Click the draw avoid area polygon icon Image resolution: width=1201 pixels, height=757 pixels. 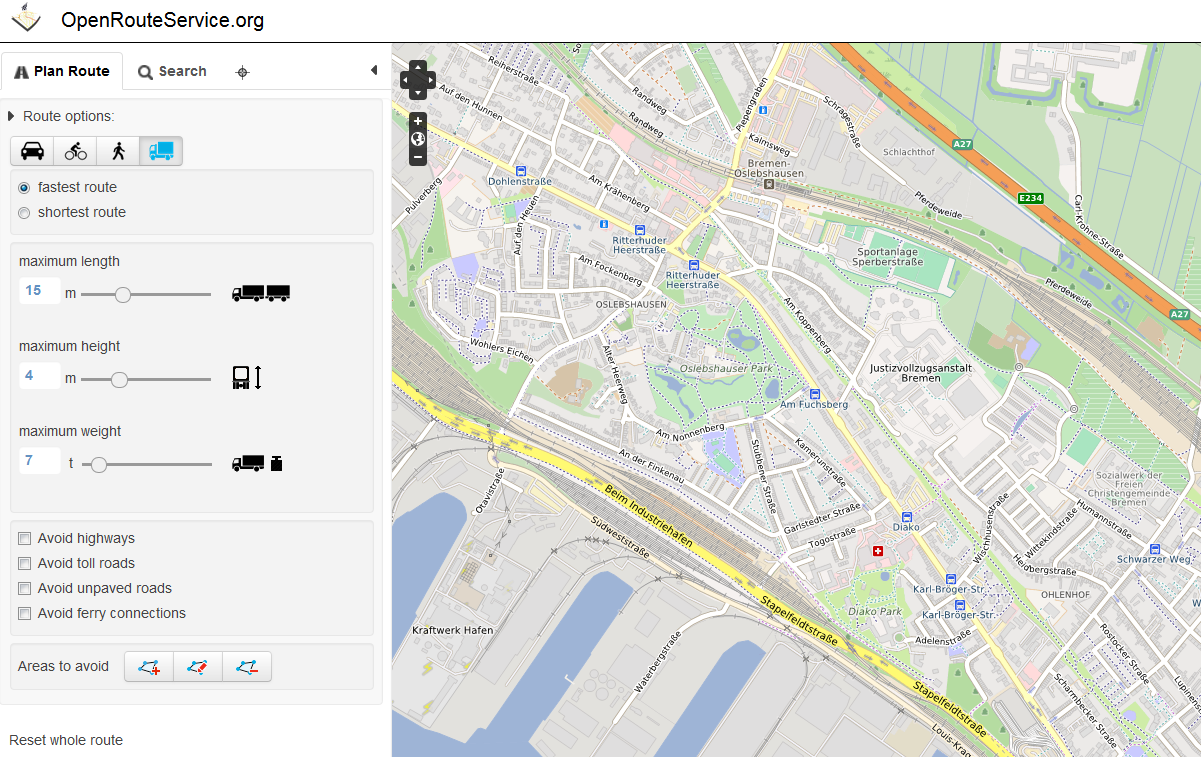tap(149, 667)
